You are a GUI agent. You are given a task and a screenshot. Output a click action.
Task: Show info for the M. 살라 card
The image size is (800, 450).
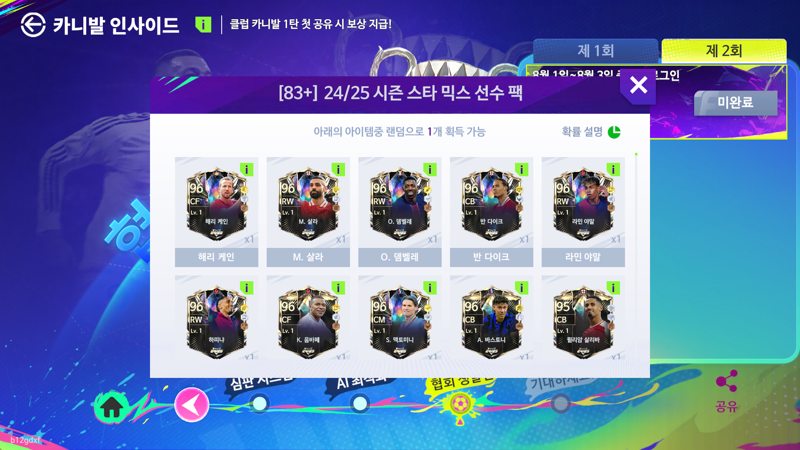[x=338, y=169]
